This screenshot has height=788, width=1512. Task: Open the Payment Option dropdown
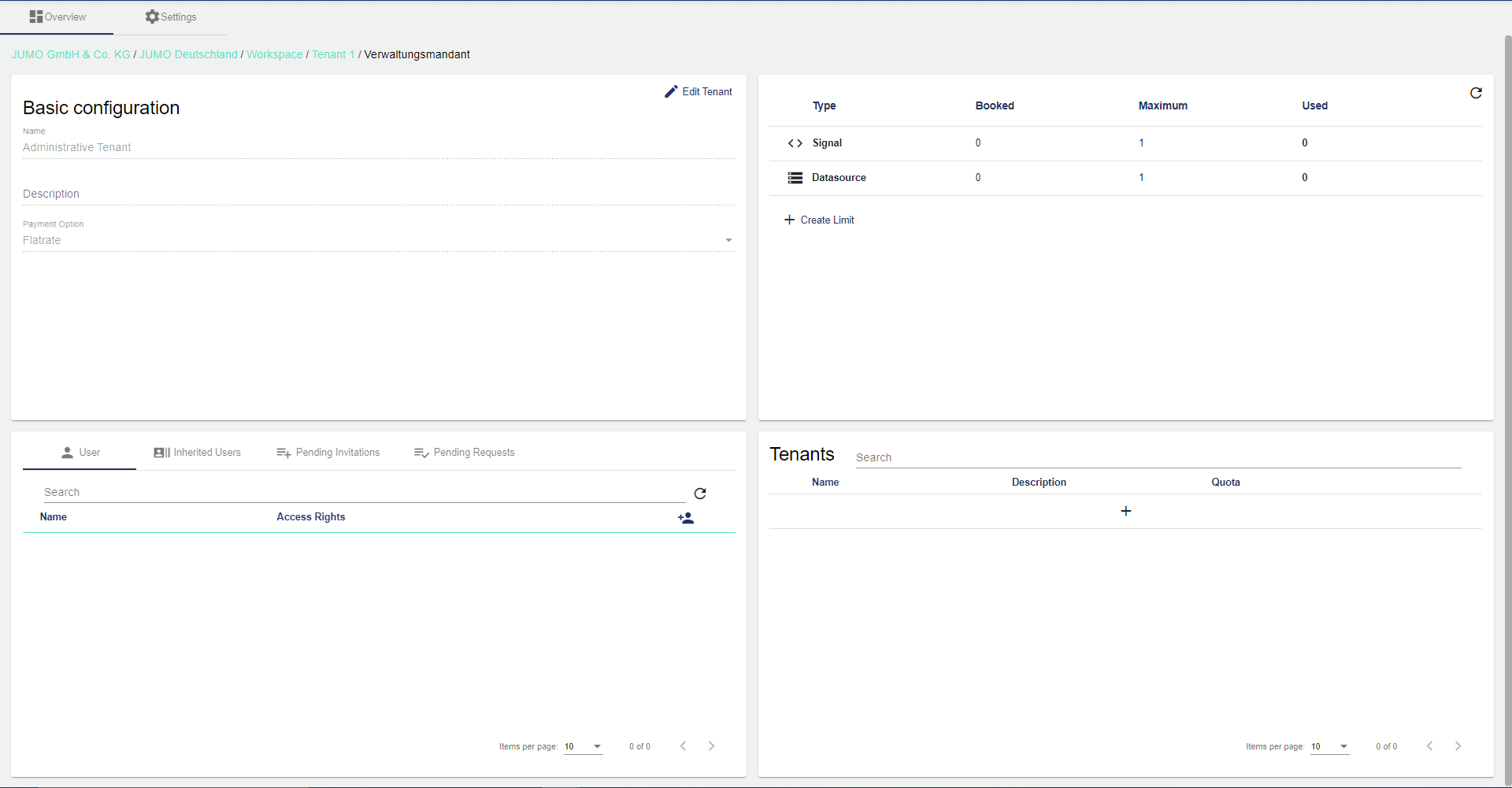[x=728, y=240]
